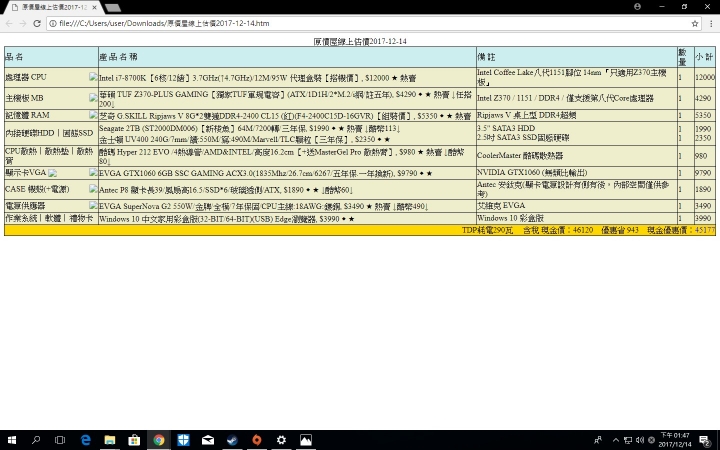Click the taskbar clock 下午 01:47
This screenshot has height=450, width=720.
675,440
